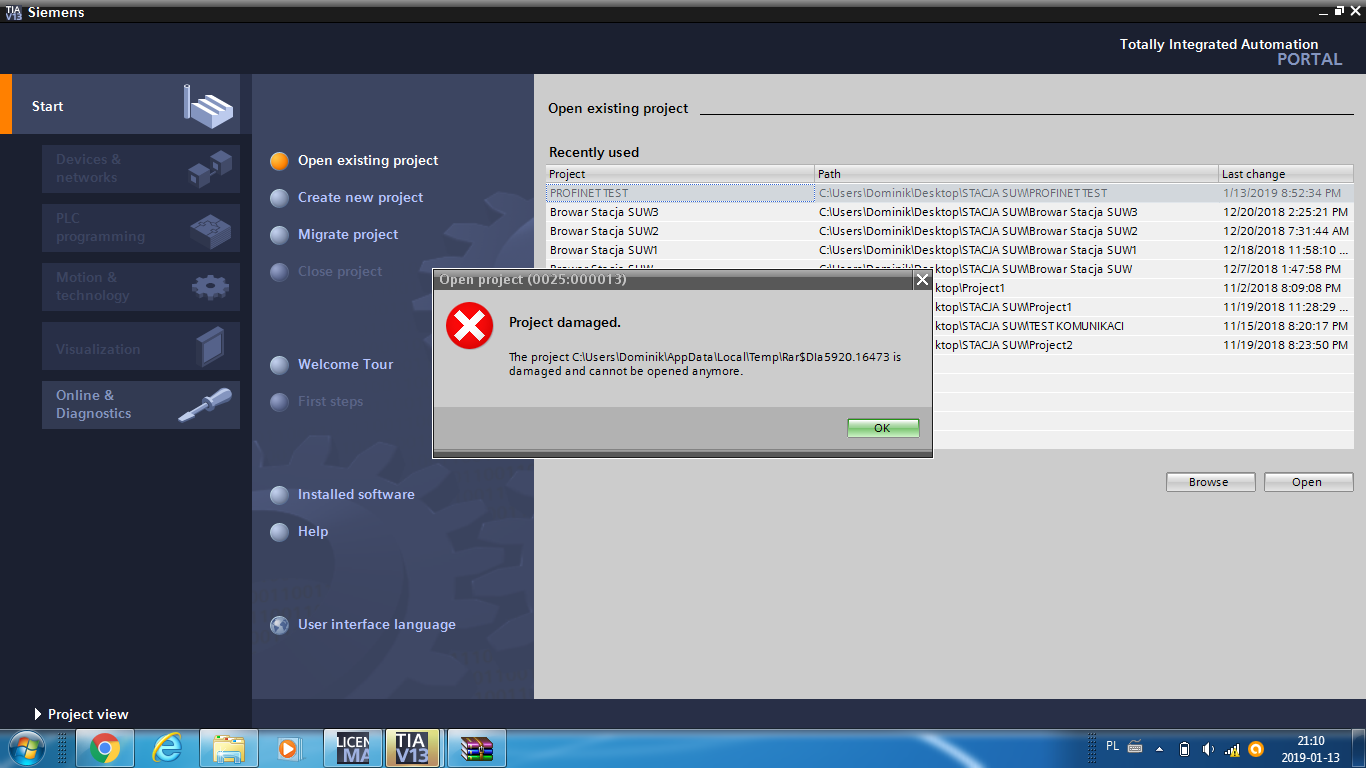Close the Open project error dialog
The width and height of the screenshot is (1366, 768).
click(922, 280)
